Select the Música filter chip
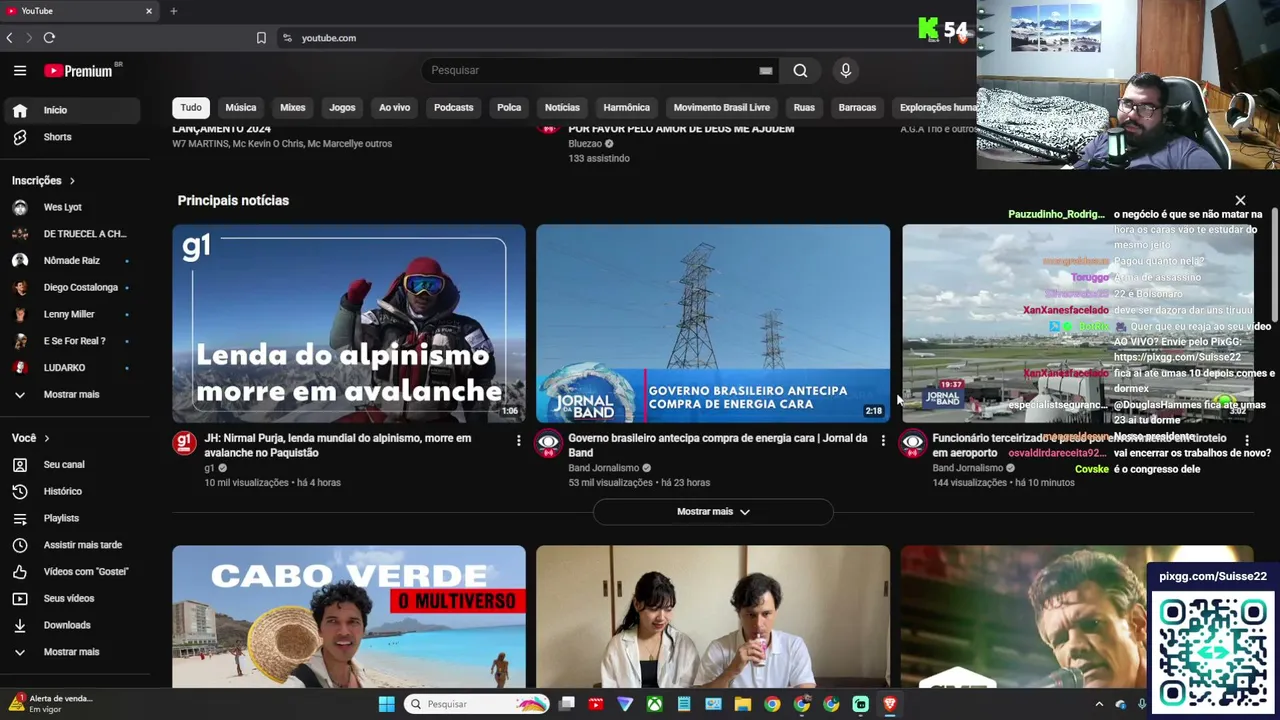 (241, 108)
